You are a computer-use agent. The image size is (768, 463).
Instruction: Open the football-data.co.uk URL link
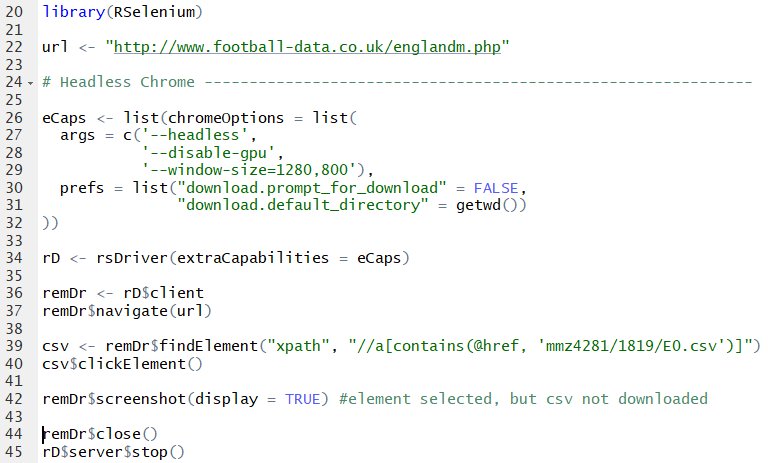pyautogui.click(x=308, y=47)
